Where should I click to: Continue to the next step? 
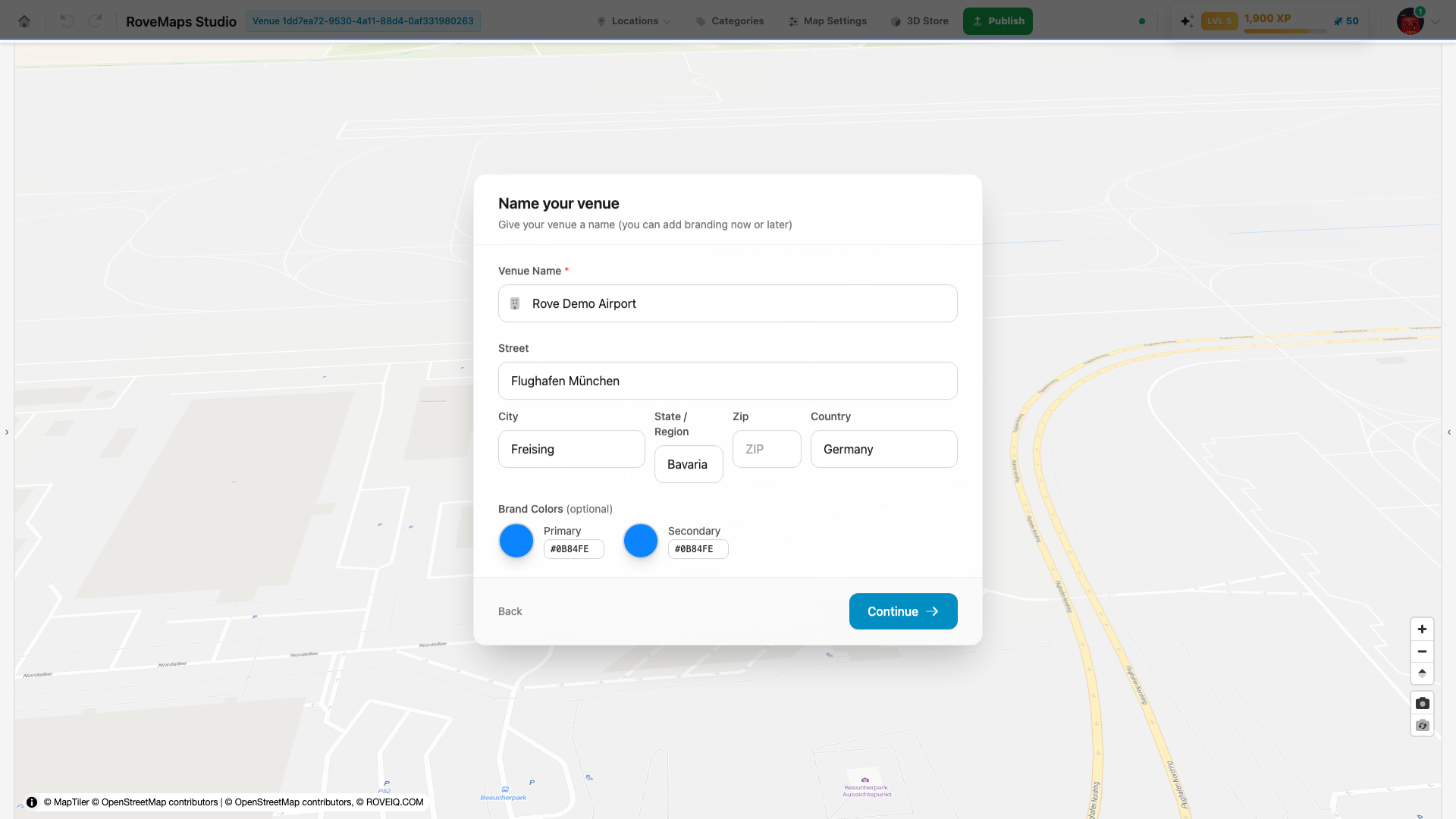[x=903, y=611]
